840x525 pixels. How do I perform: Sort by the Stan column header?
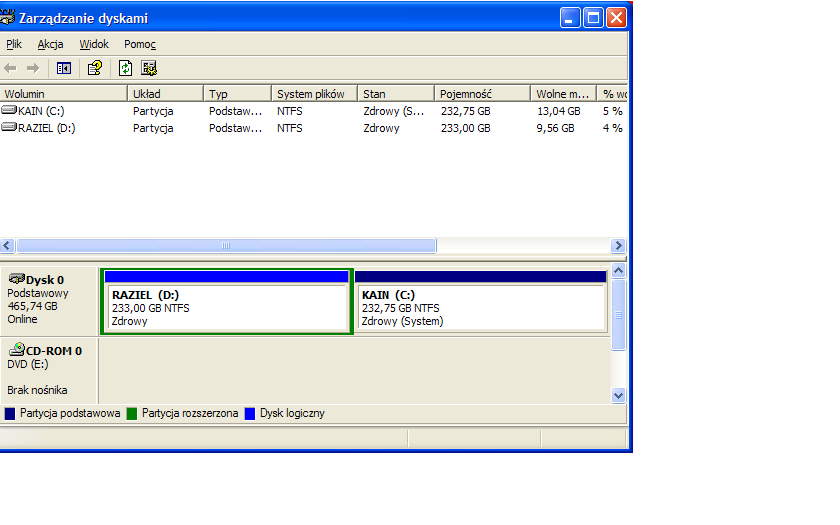point(396,94)
